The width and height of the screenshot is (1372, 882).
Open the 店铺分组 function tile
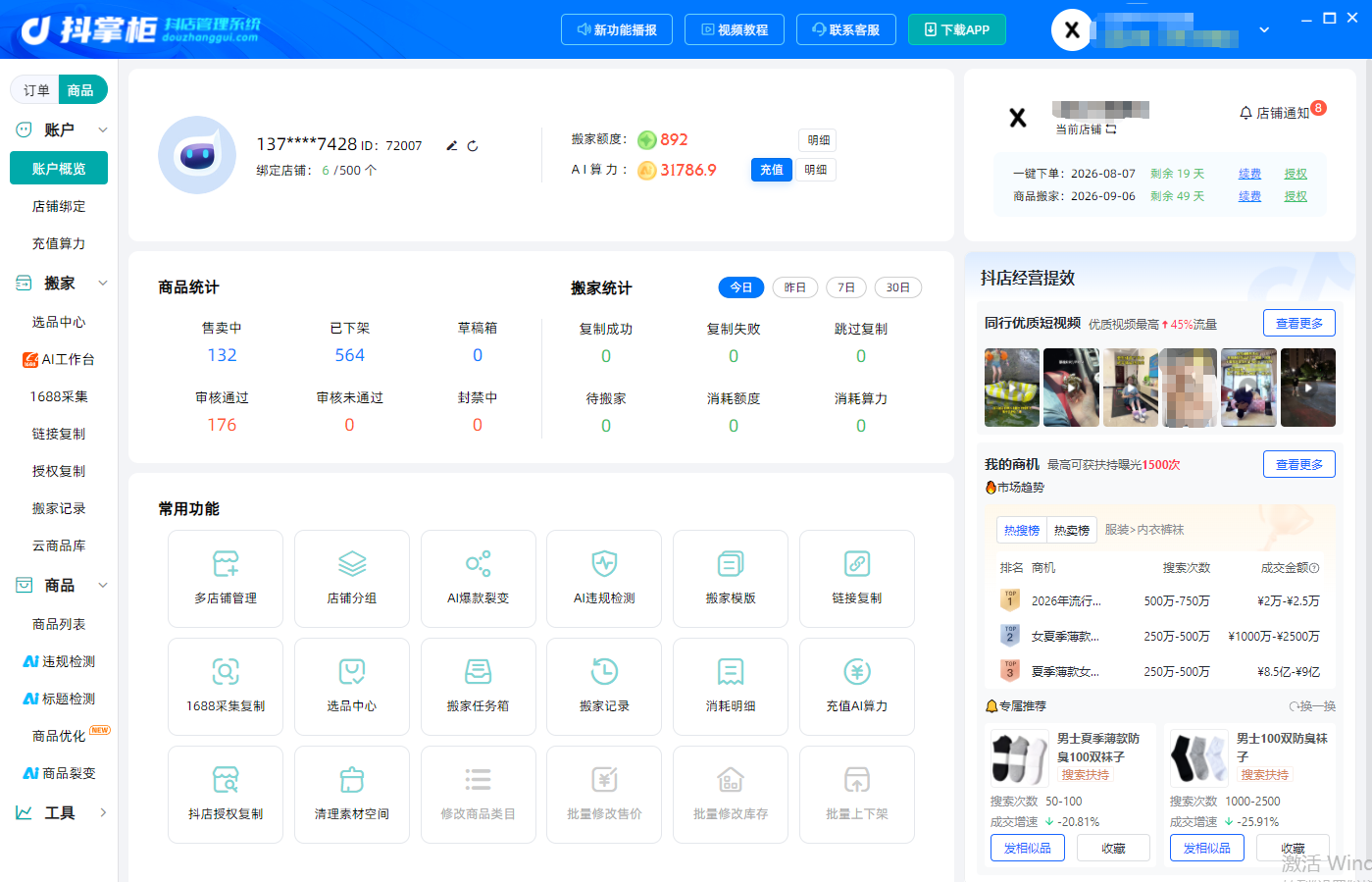pyautogui.click(x=352, y=579)
